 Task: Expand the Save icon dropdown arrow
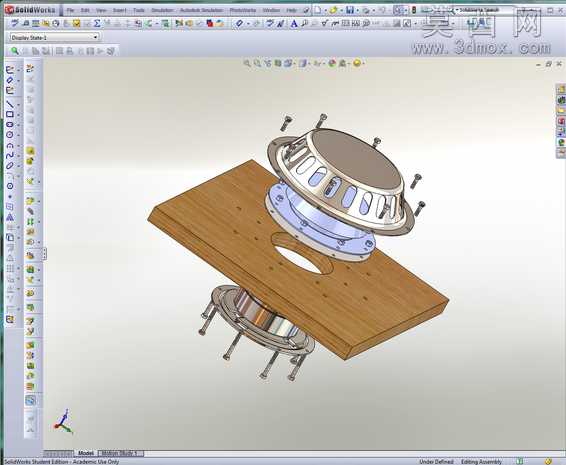pyautogui.click(x=357, y=10)
